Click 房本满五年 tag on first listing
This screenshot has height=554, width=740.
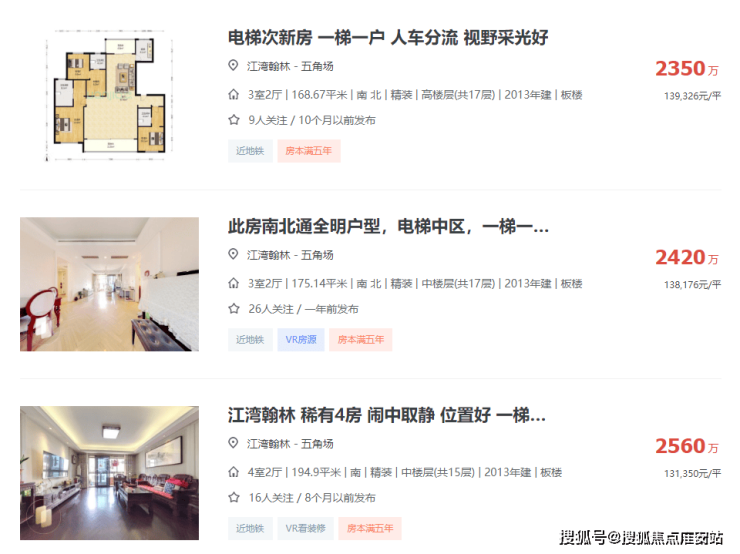coord(309,151)
